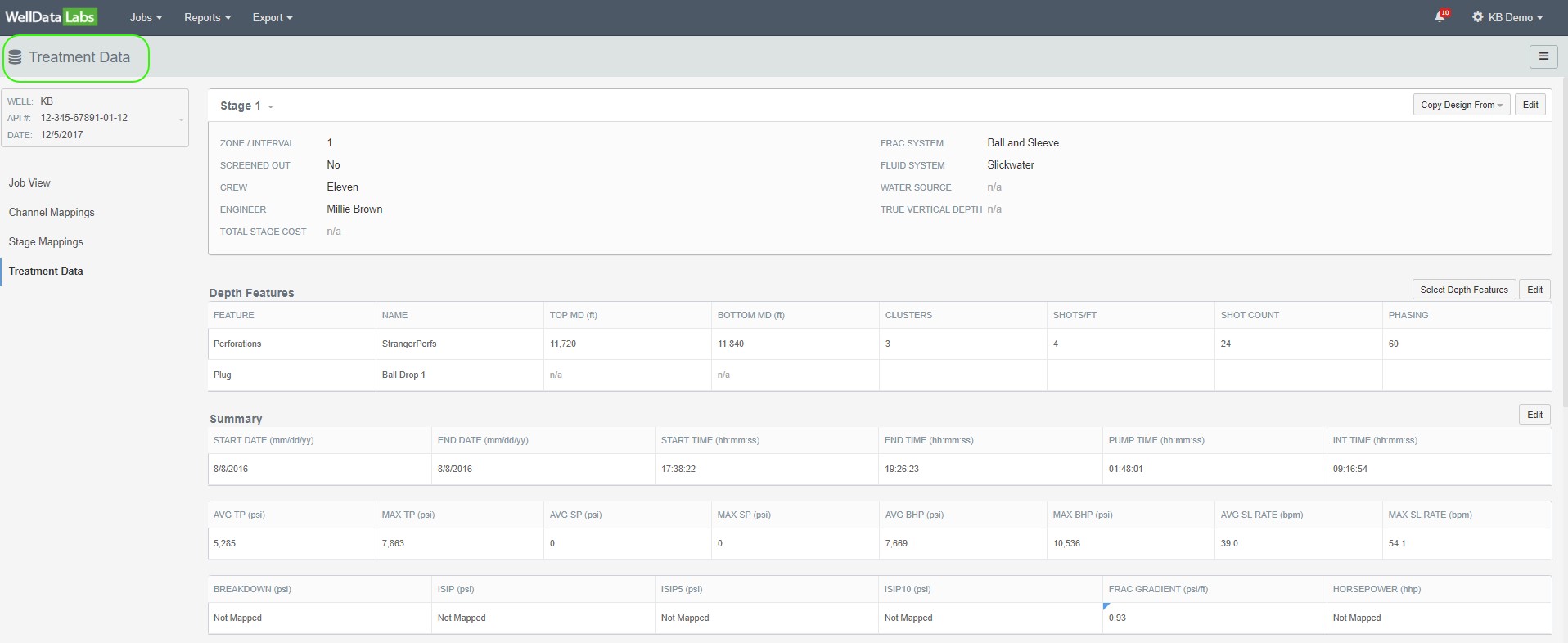The width and height of the screenshot is (1568, 643).
Task: Go to Job View in sidebar
Action: (29, 183)
